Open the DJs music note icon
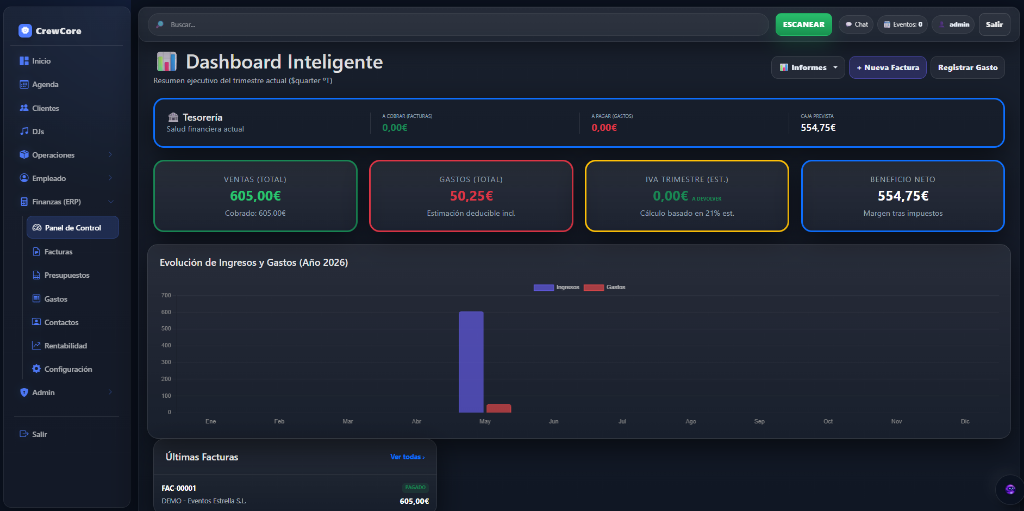This screenshot has height=511, width=1024. coord(24,131)
